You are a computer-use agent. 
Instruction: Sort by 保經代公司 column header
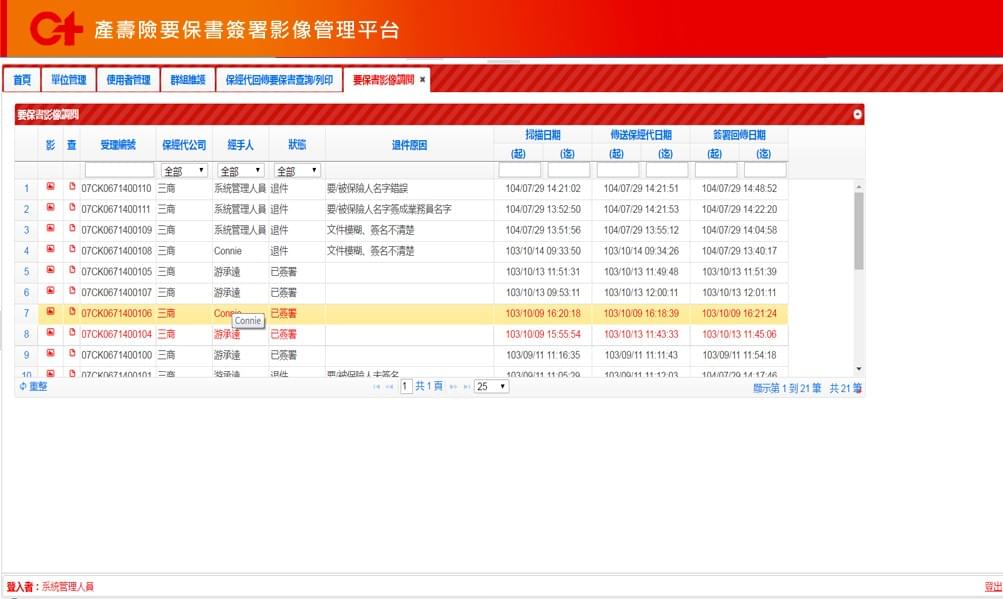[x=184, y=145]
